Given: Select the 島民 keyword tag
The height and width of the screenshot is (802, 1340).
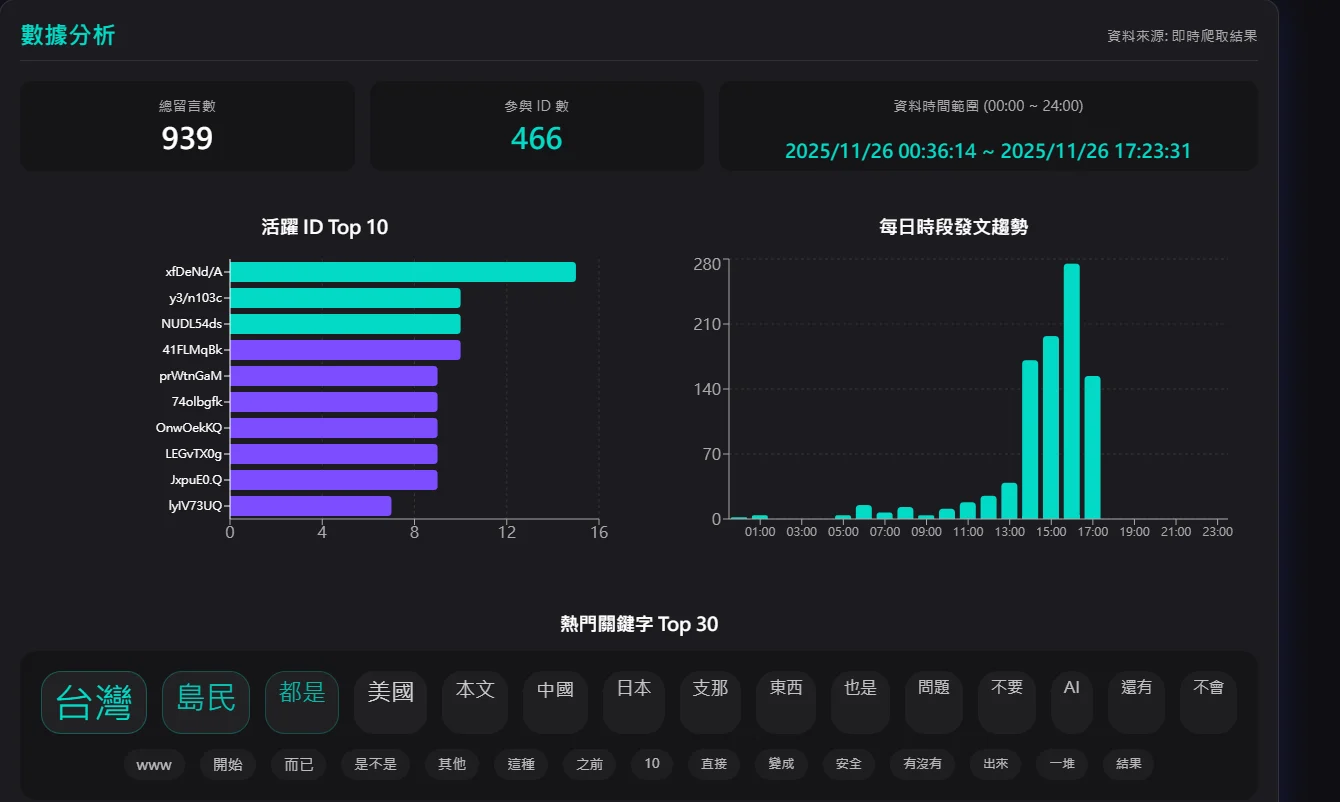Looking at the screenshot, I should click(x=206, y=702).
